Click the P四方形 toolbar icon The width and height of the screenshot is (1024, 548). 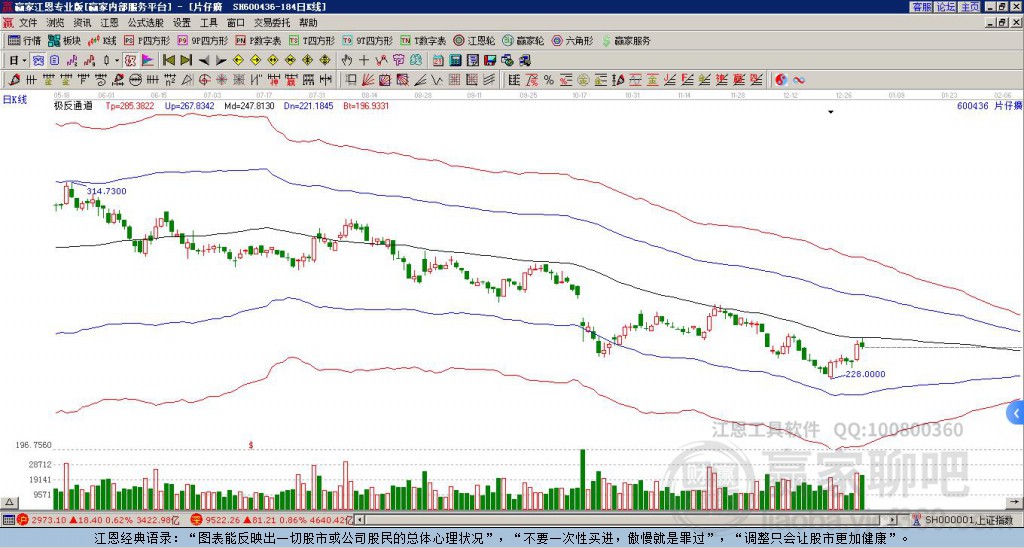tap(147, 40)
